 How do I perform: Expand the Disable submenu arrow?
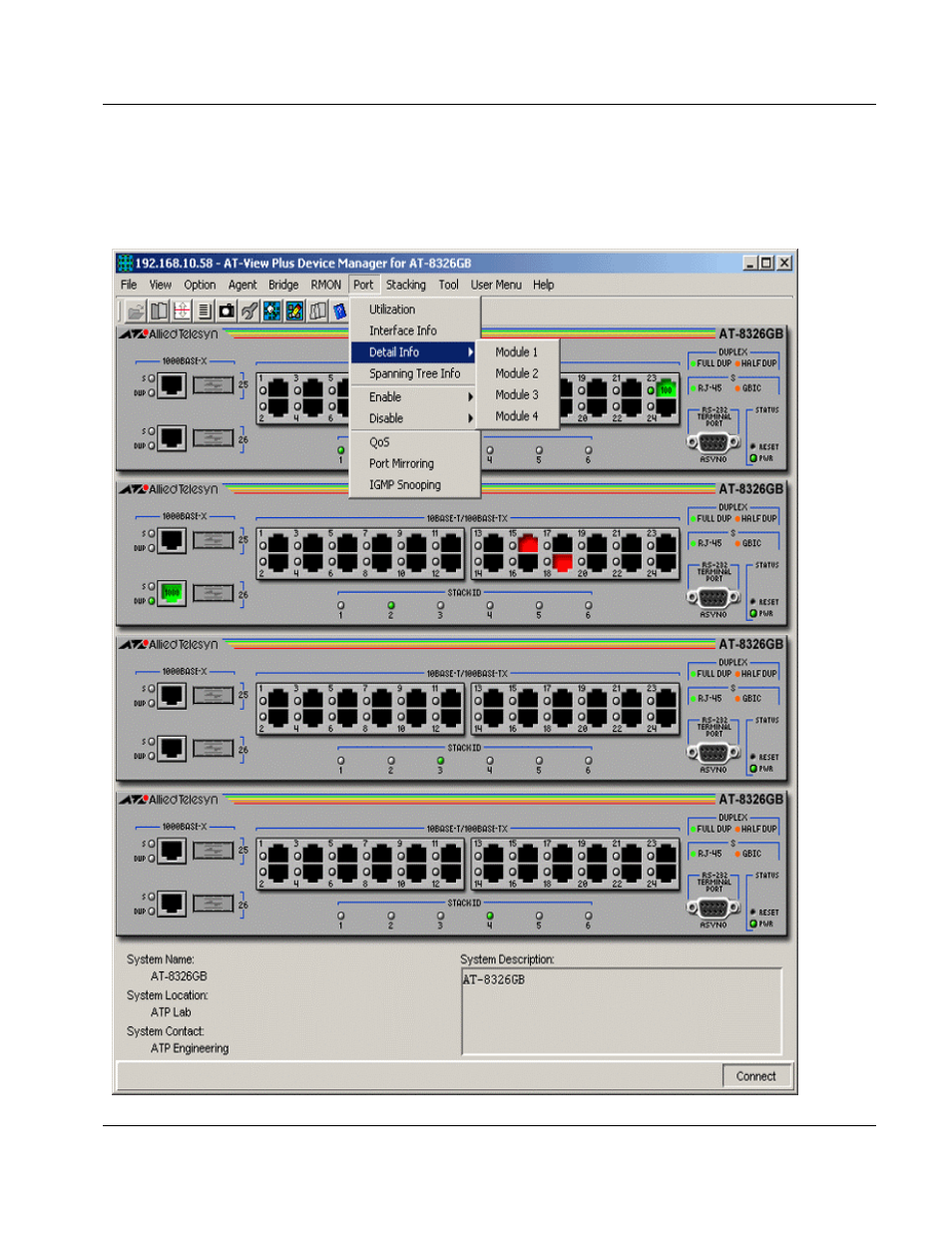[470, 418]
